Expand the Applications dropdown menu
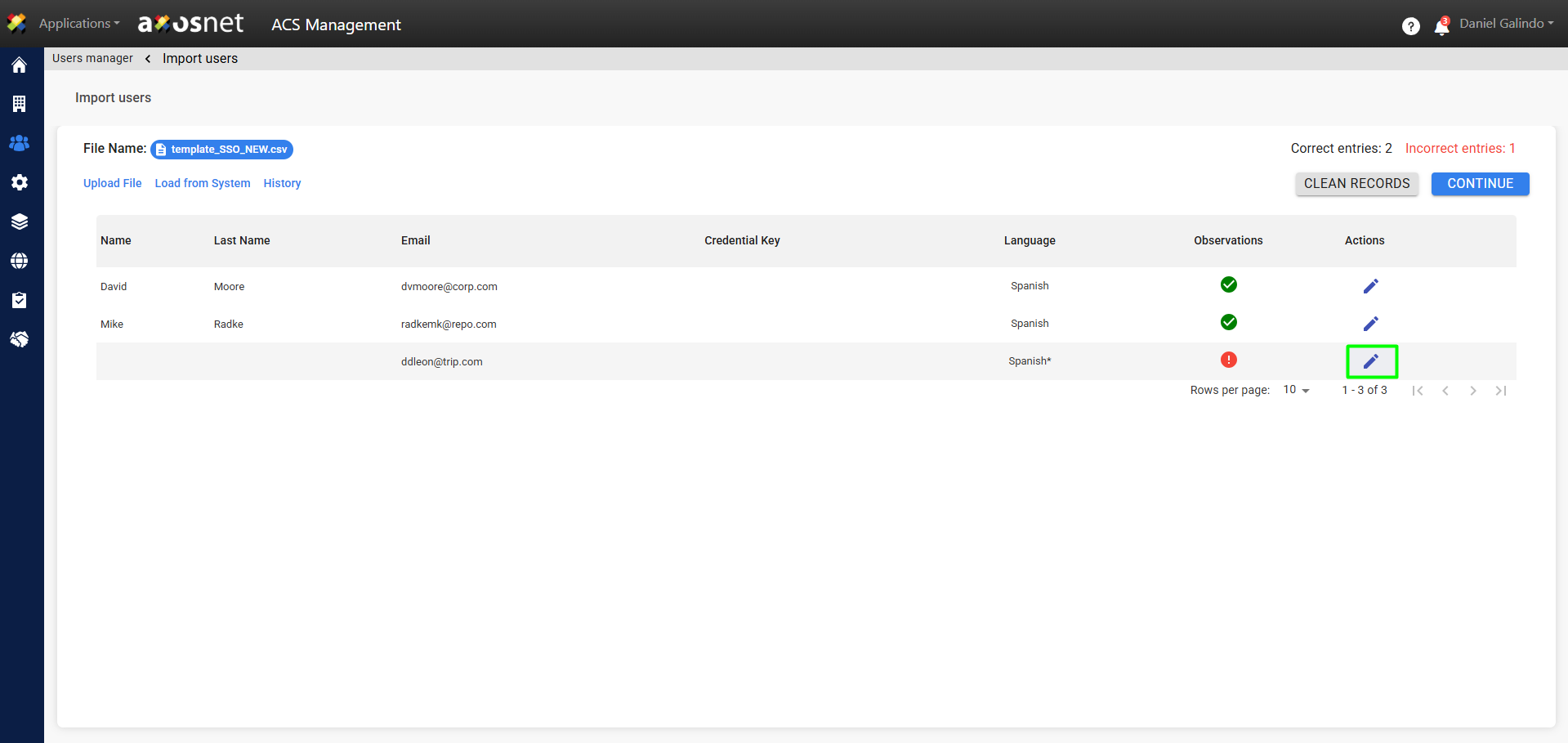1568x743 pixels. [x=78, y=24]
